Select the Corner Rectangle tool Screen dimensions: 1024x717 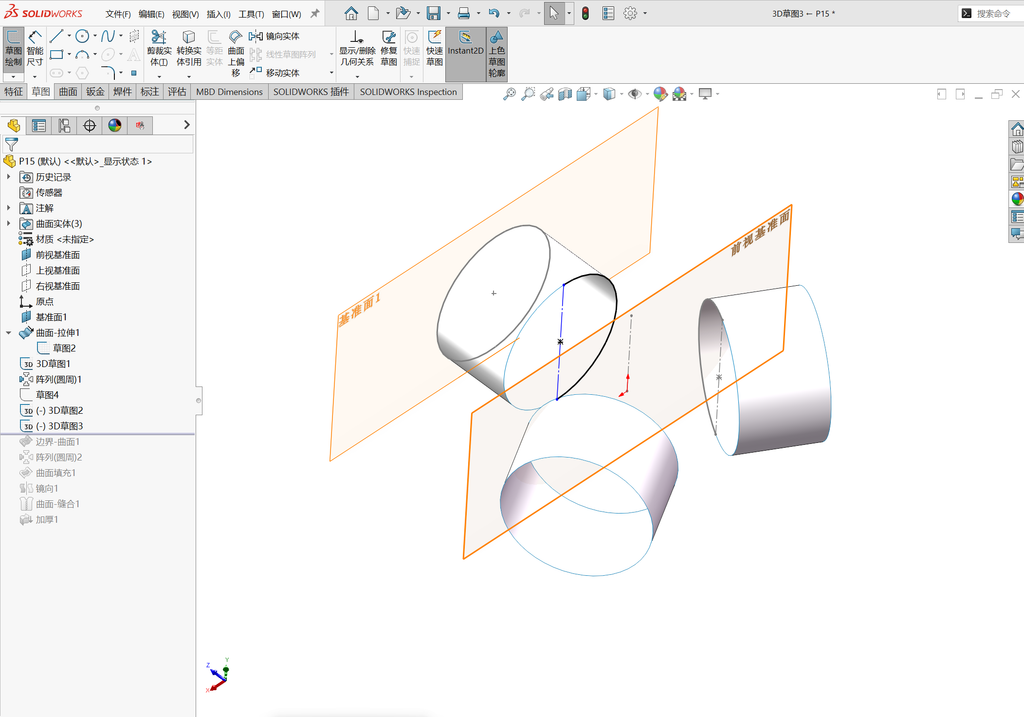click(57, 54)
